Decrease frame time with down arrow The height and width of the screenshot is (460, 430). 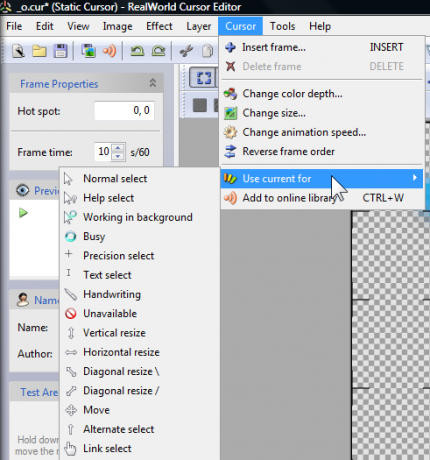[x=118, y=156]
